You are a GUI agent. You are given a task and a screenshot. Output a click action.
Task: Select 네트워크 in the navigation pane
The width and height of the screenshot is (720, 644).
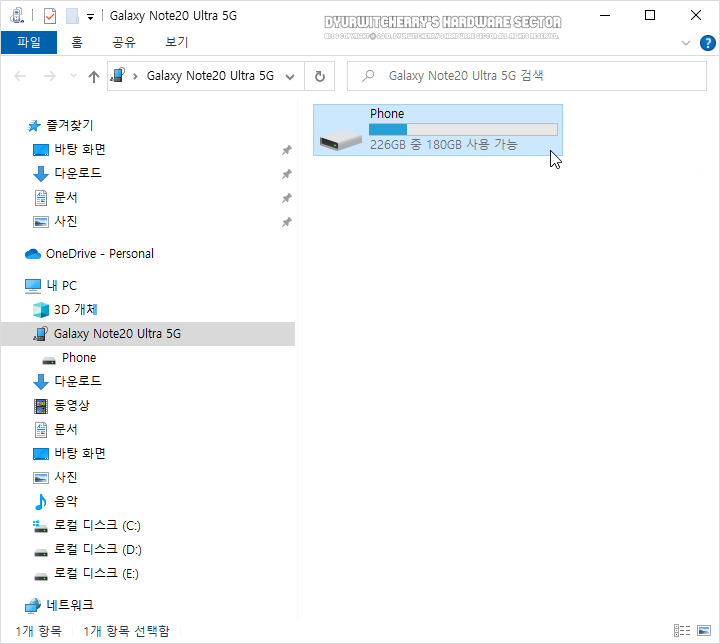[x=70, y=605]
